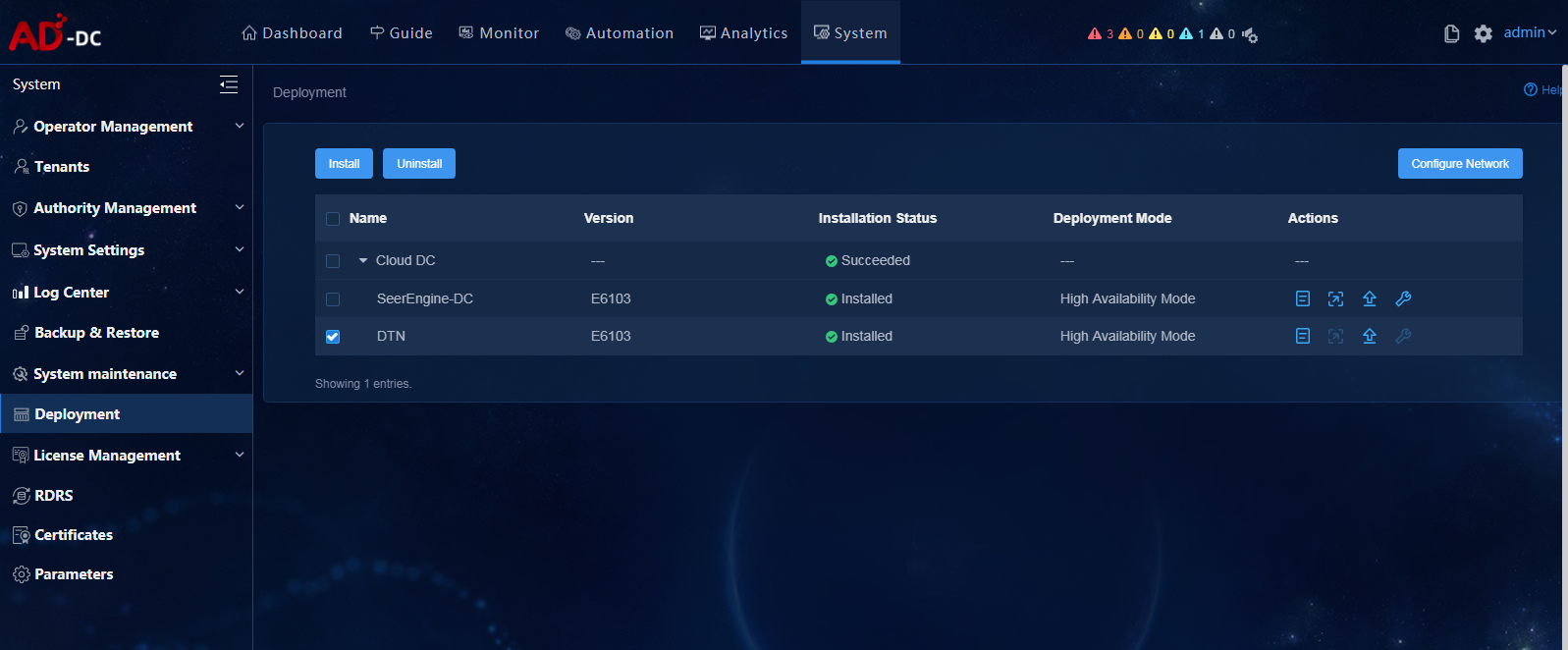The height and width of the screenshot is (650, 1568).
Task: Expand System Settings submenu
Action: point(240,249)
